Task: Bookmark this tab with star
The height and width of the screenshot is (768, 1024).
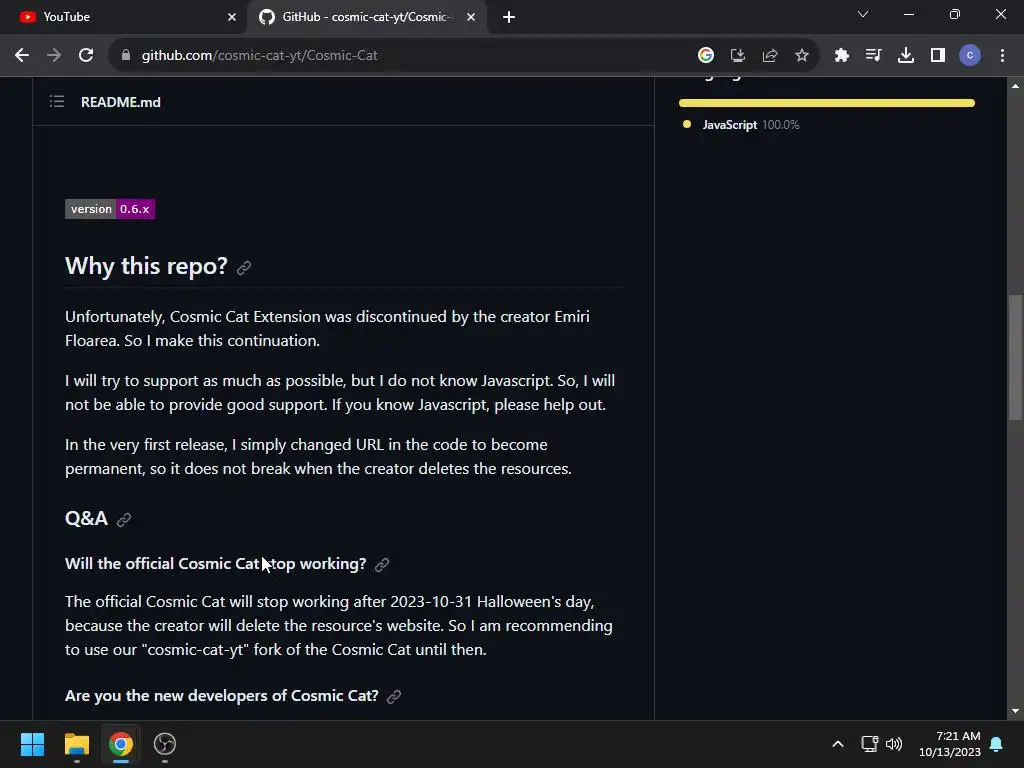Action: (x=802, y=56)
